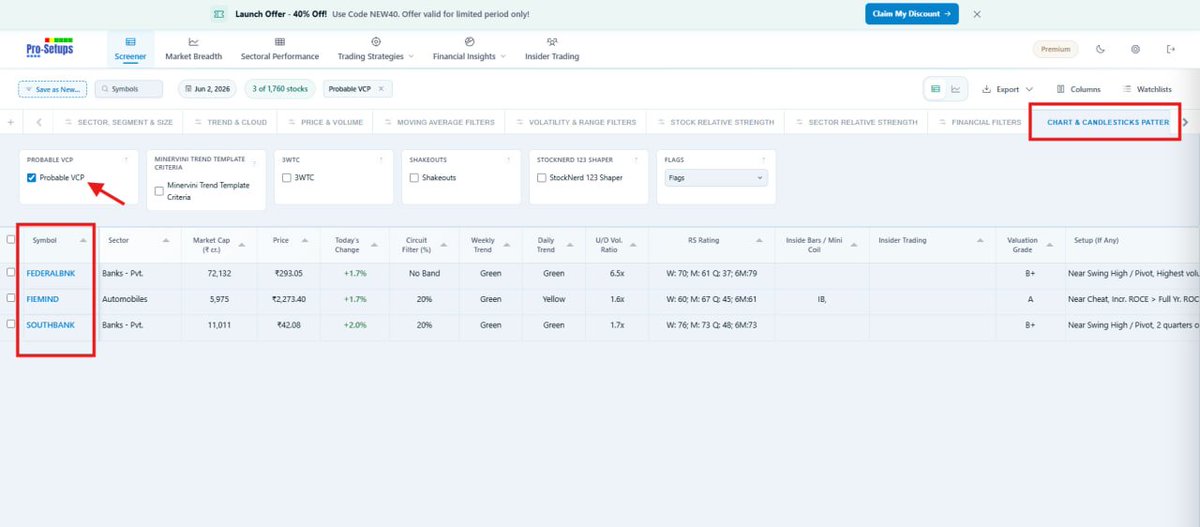This screenshot has height=527, width=1200.
Task: Open Market Breadth section
Action: (193, 49)
